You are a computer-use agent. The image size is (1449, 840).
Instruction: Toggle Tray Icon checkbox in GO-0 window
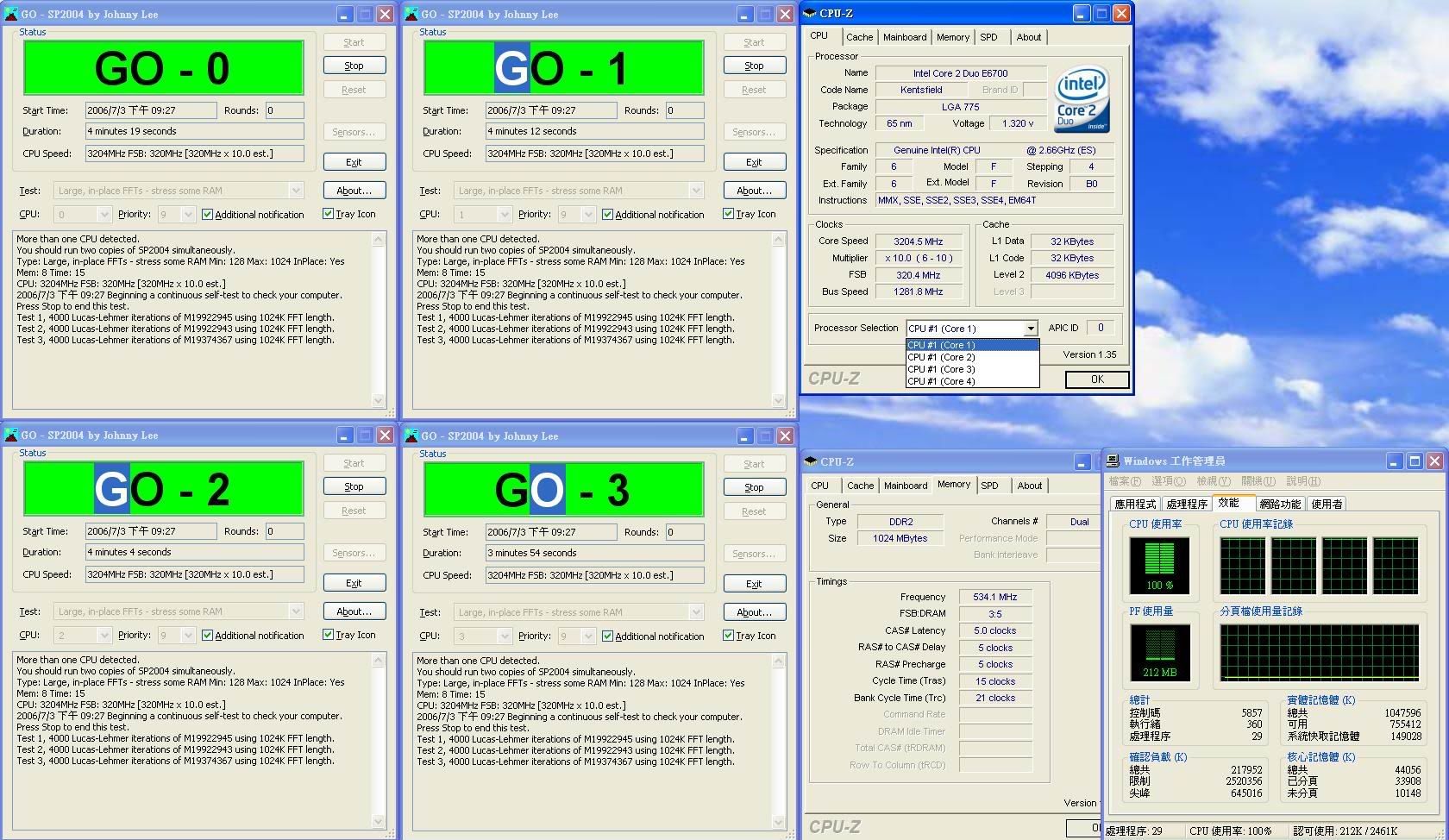(x=328, y=213)
